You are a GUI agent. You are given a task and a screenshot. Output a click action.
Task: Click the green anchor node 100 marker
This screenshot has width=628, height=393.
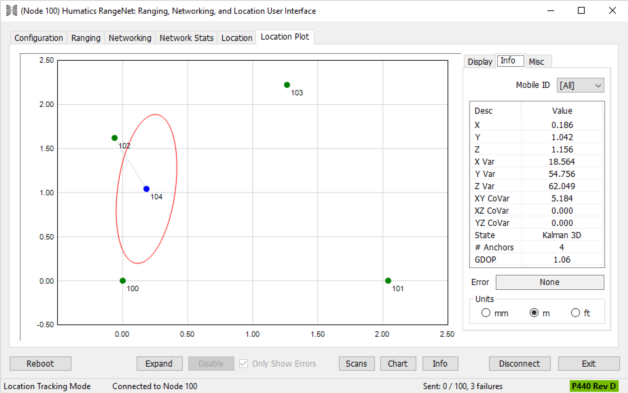[123, 281]
